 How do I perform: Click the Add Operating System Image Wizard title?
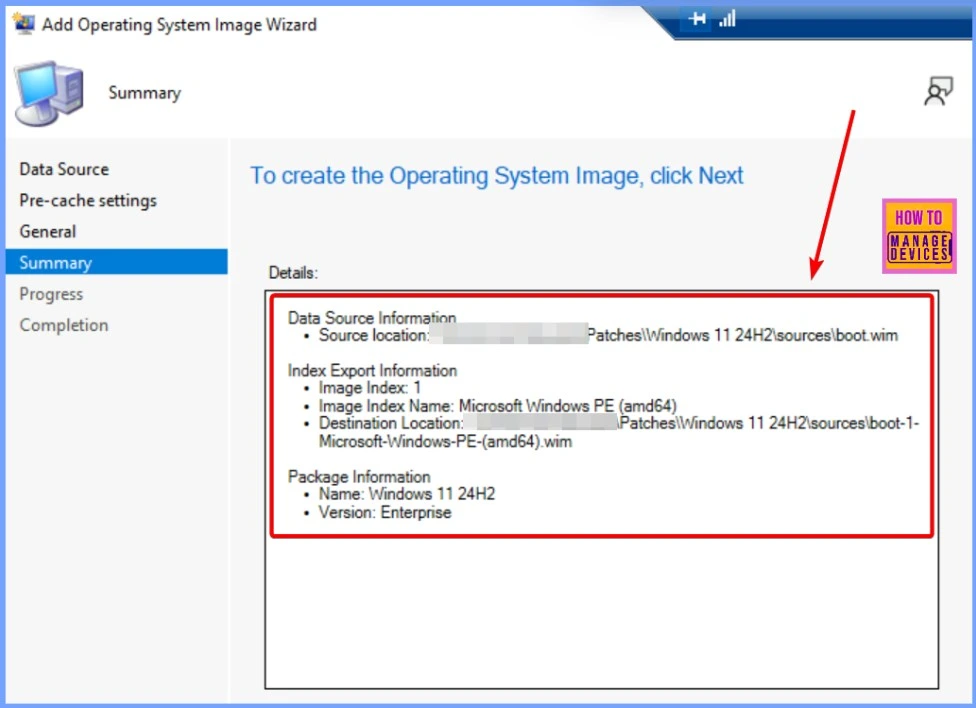[x=179, y=24]
